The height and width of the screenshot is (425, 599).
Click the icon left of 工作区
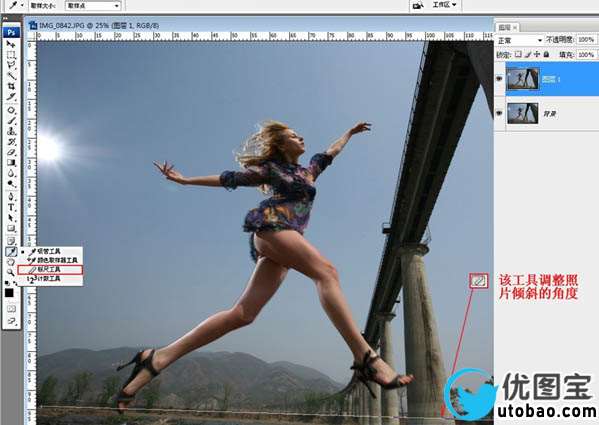pos(419,5)
